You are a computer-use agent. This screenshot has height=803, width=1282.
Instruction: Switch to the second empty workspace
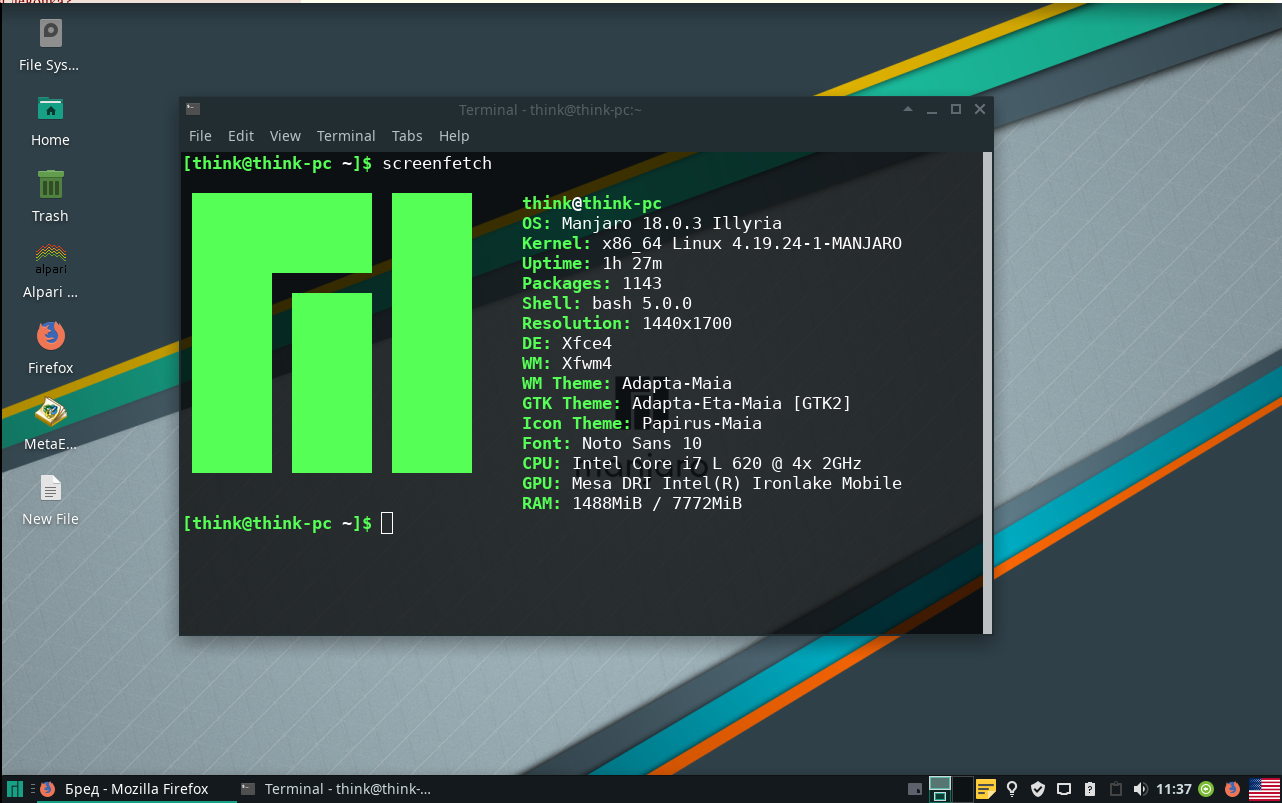963,789
